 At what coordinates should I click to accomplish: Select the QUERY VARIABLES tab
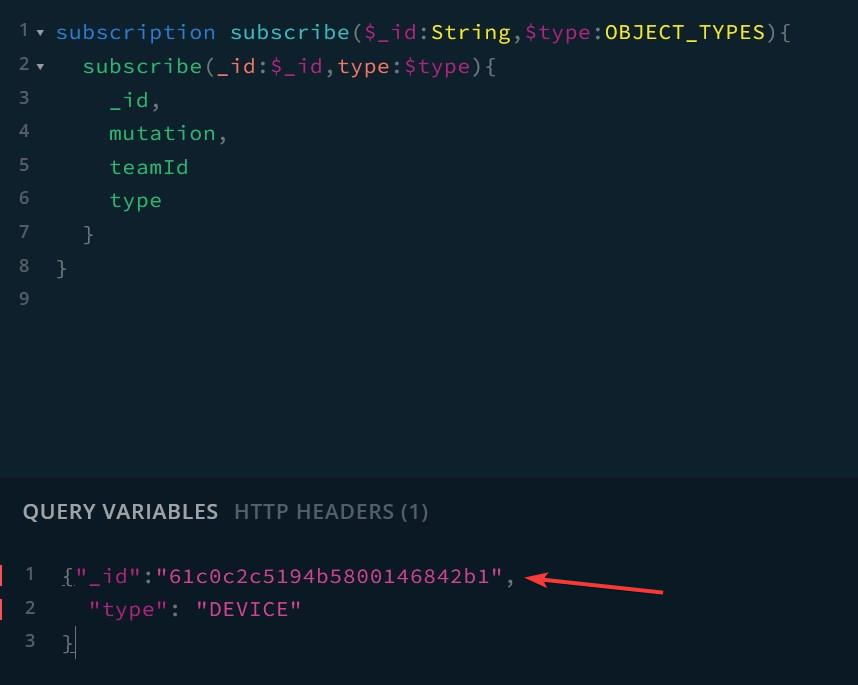(x=123, y=511)
